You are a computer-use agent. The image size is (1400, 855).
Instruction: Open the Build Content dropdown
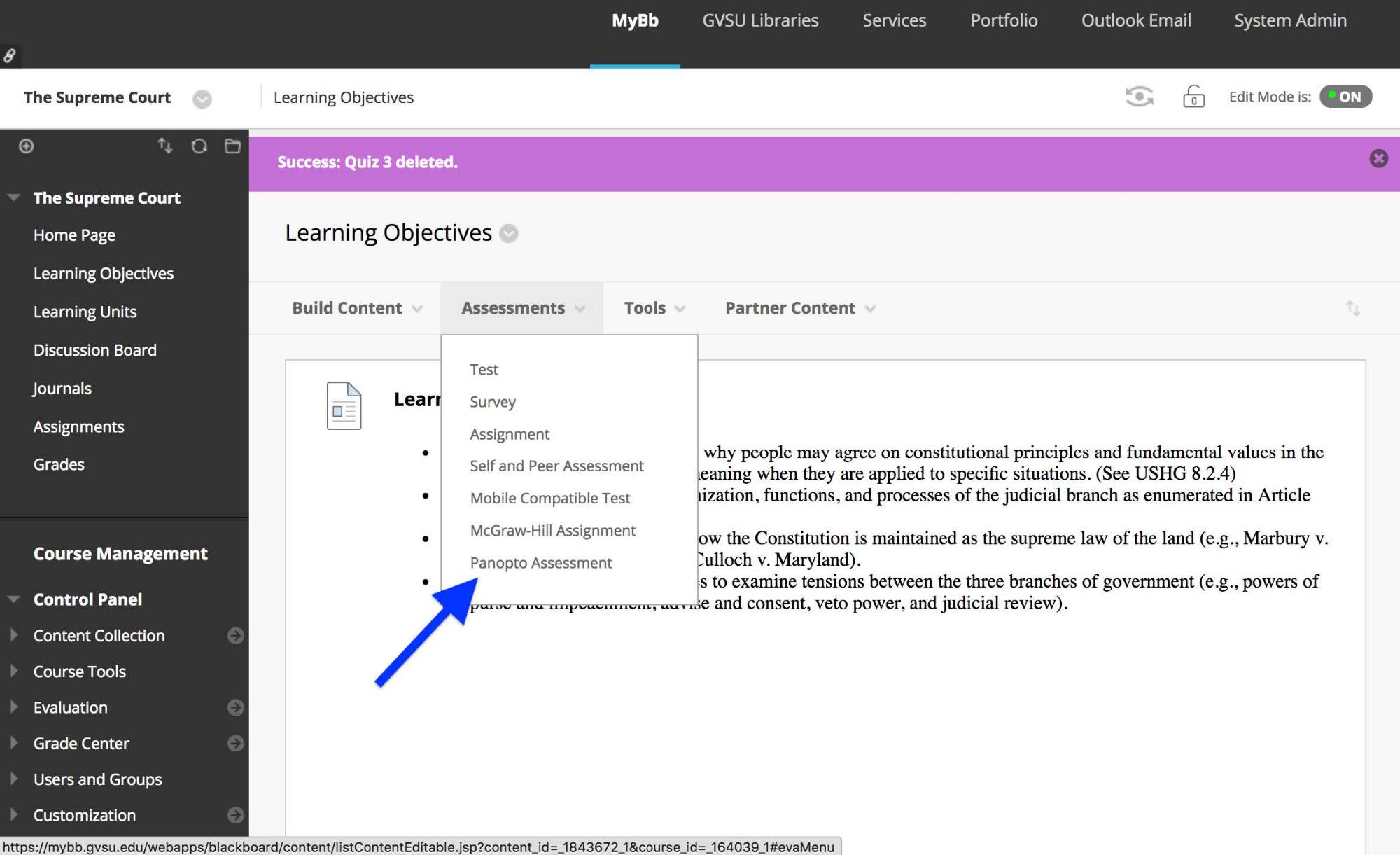pos(357,308)
